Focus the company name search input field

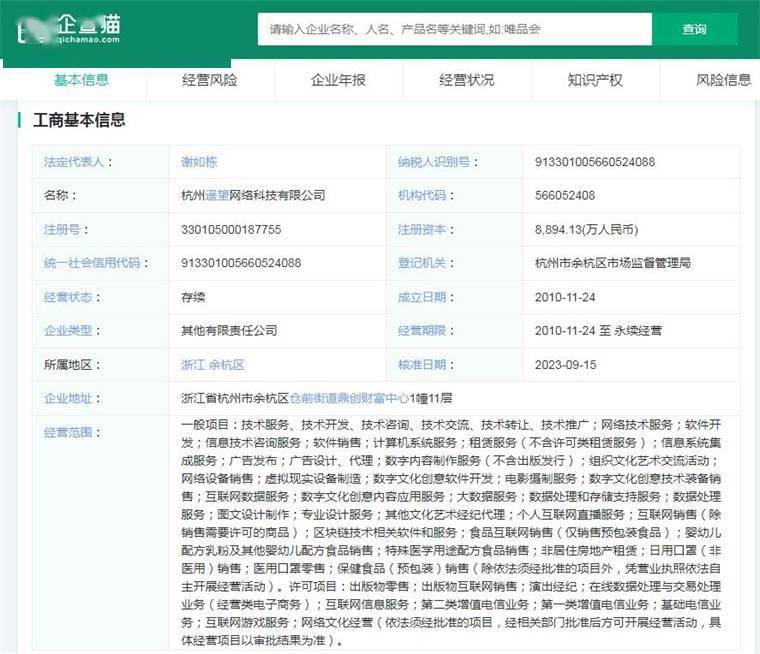point(455,29)
